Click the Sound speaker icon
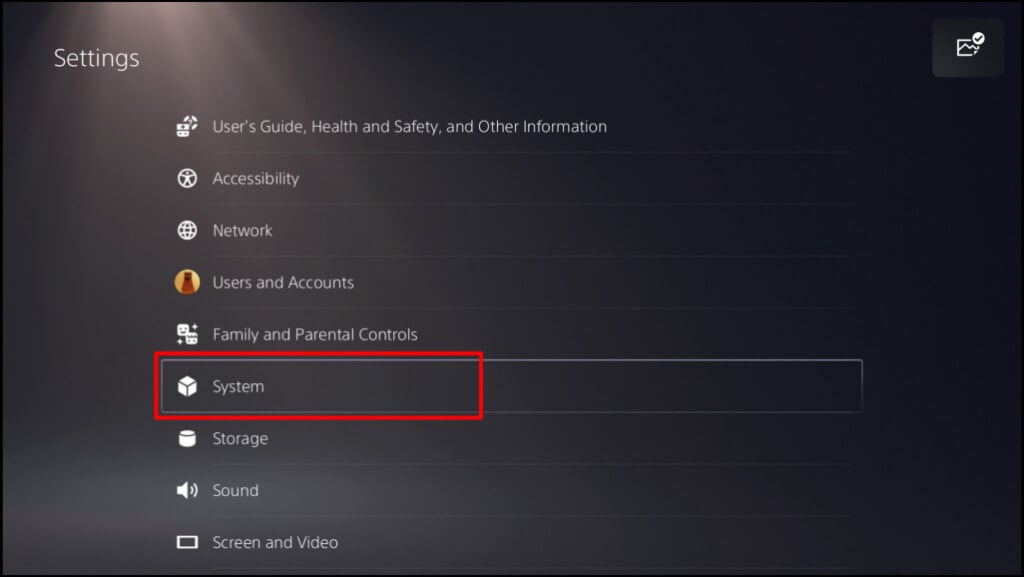Image resolution: width=1024 pixels, height=577 pixels. pos(187,491)
